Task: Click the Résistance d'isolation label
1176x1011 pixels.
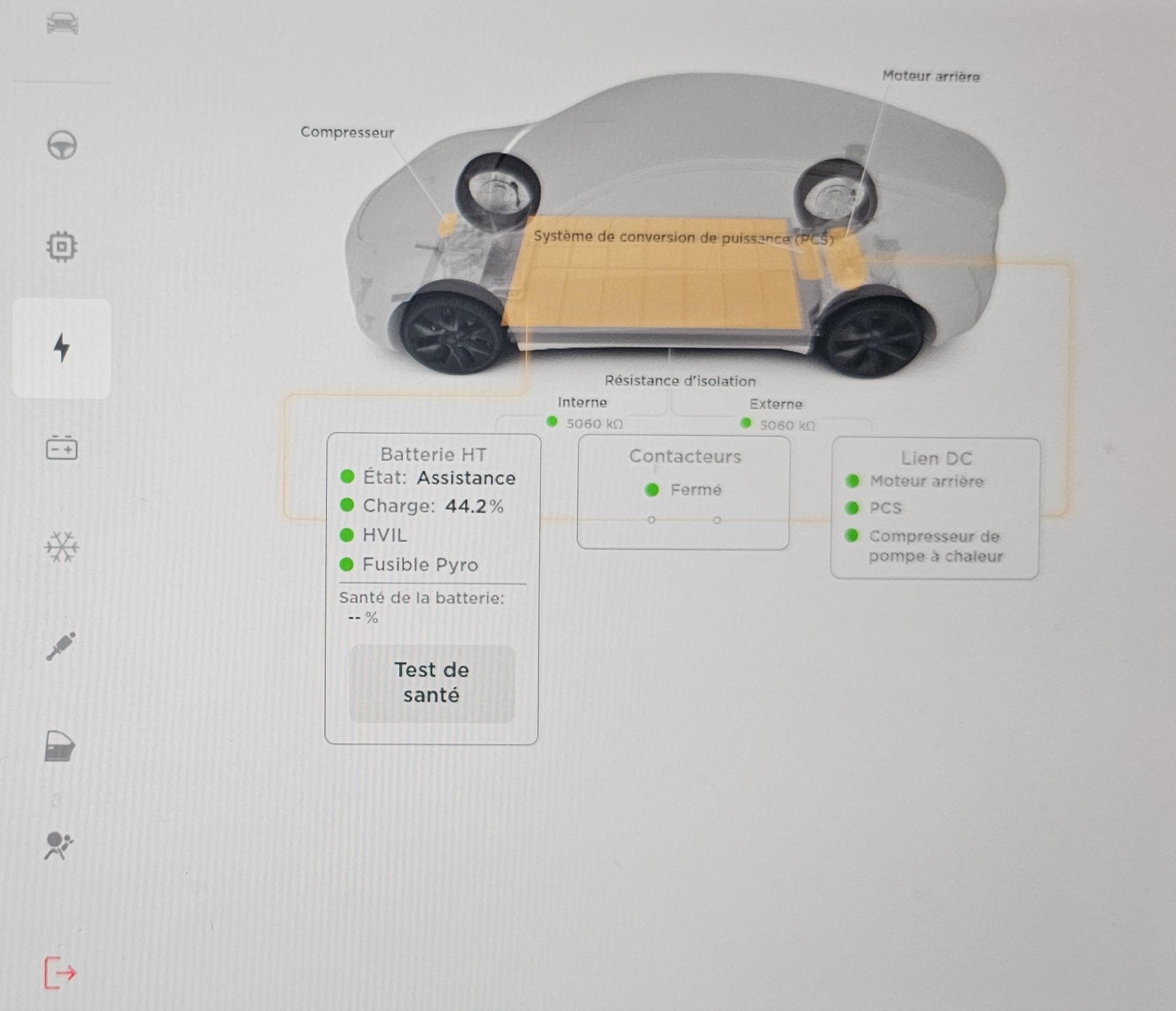Action: point(680,381)
